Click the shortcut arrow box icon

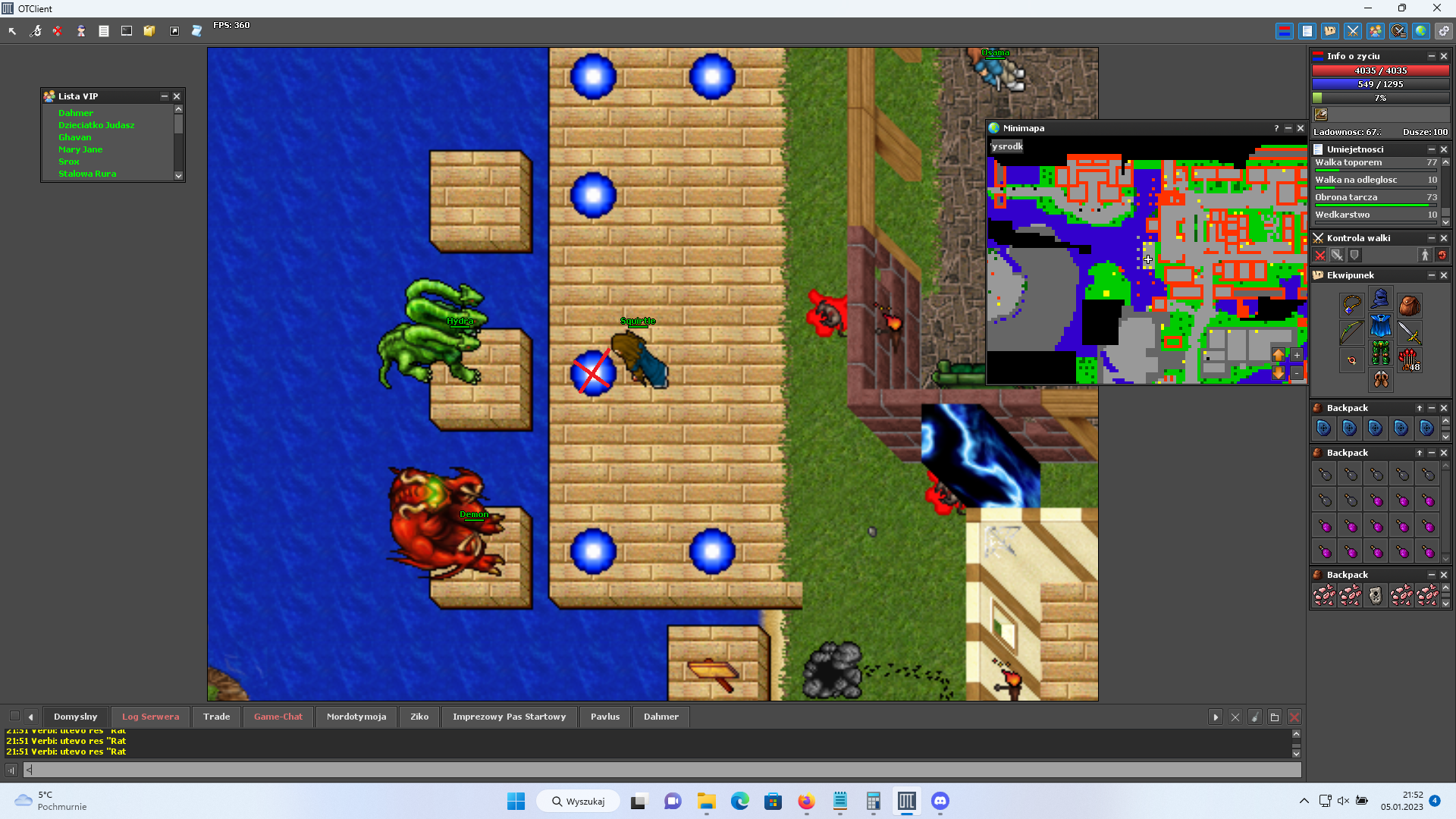pyautogui.click(x=174, y=31)
